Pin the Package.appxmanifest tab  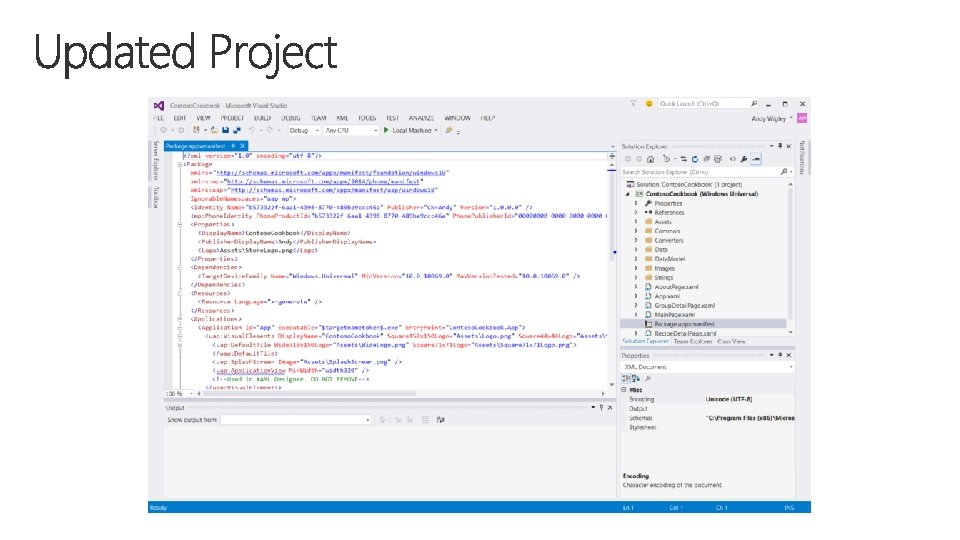pyautogui.click(x=233, y=146)
